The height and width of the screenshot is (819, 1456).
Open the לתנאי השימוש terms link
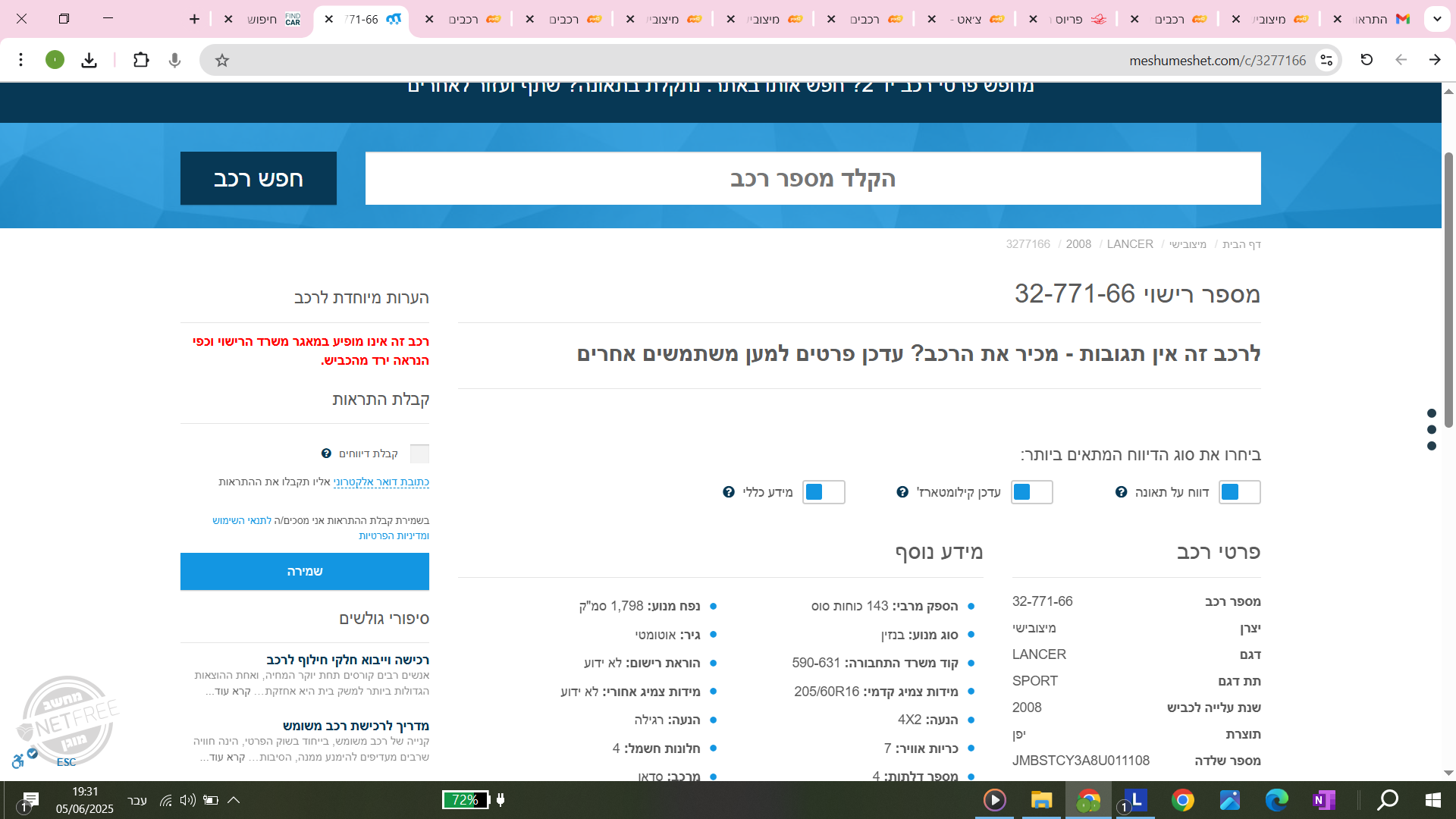coord(242,521)
